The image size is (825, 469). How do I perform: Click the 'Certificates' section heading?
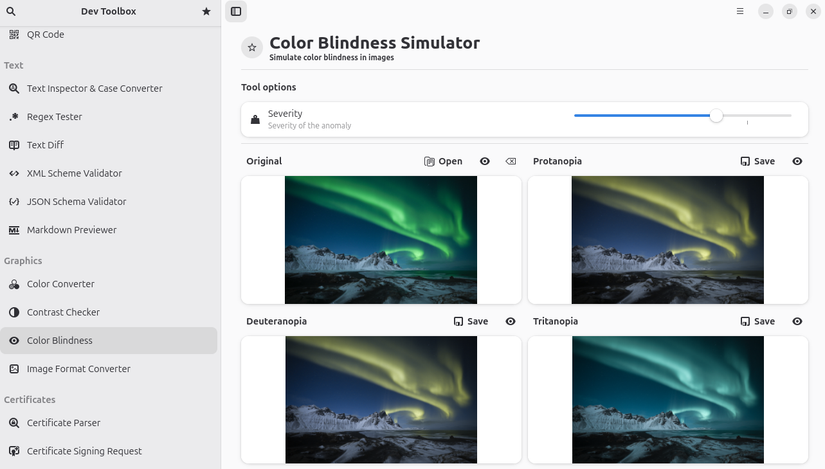point(29,400)
